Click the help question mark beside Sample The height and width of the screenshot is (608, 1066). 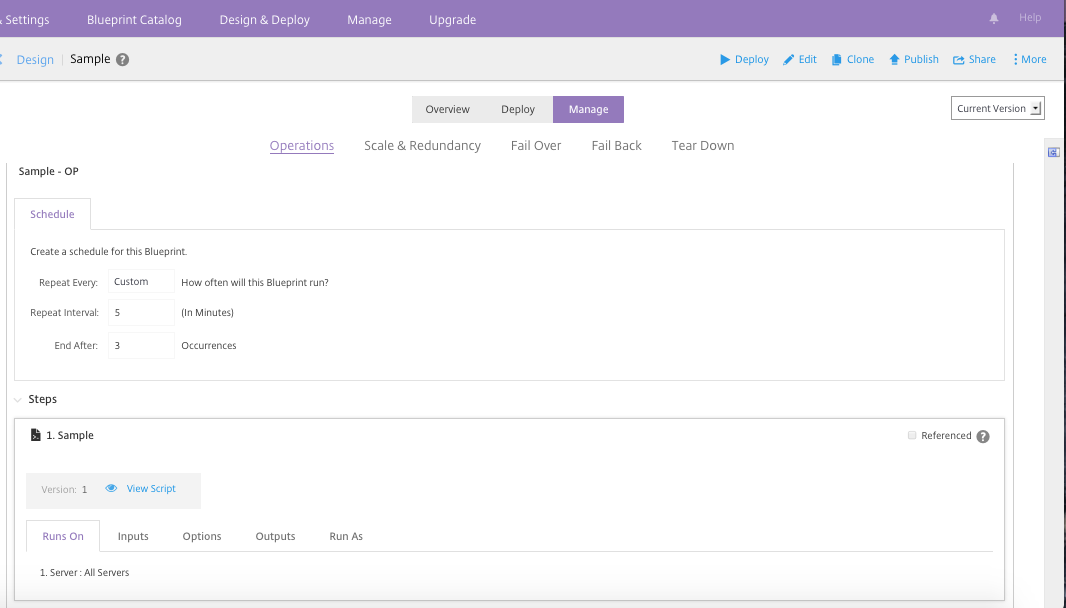[123, 60]
